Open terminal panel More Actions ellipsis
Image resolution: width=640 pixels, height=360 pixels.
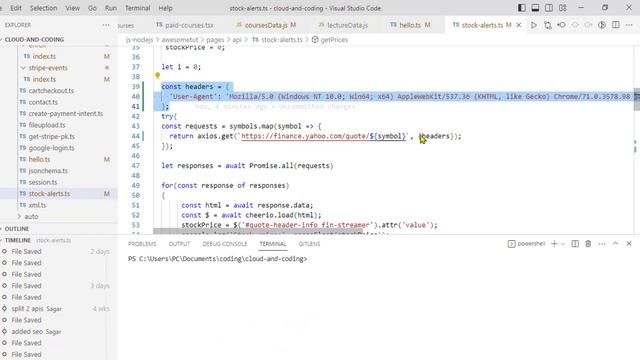pyautogui.click(x=602, y=244)
